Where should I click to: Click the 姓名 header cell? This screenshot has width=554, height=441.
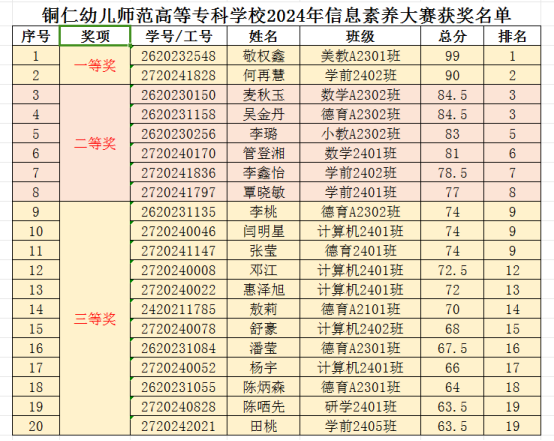[263, 36]
